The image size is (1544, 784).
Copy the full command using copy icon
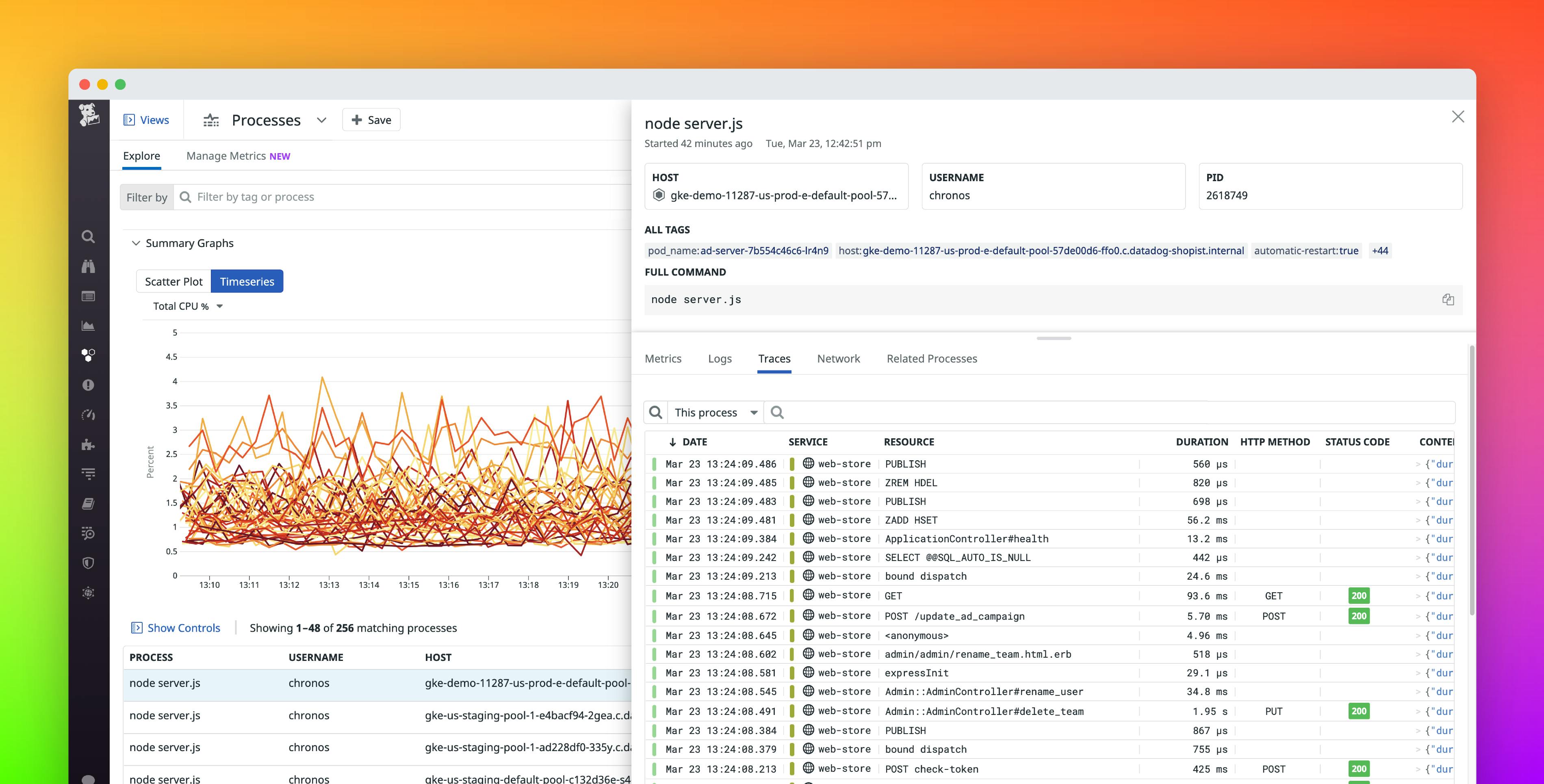(x=1448, y=300)
